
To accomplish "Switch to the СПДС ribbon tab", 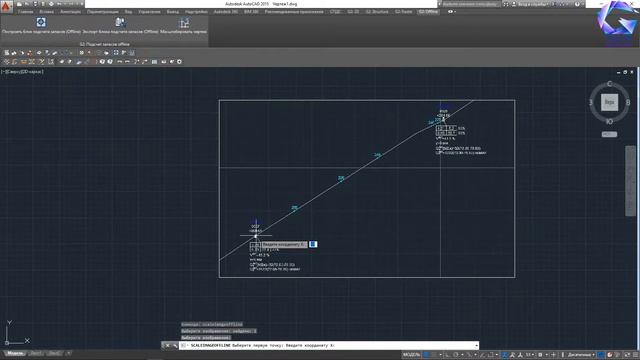I will pos(335,12).
